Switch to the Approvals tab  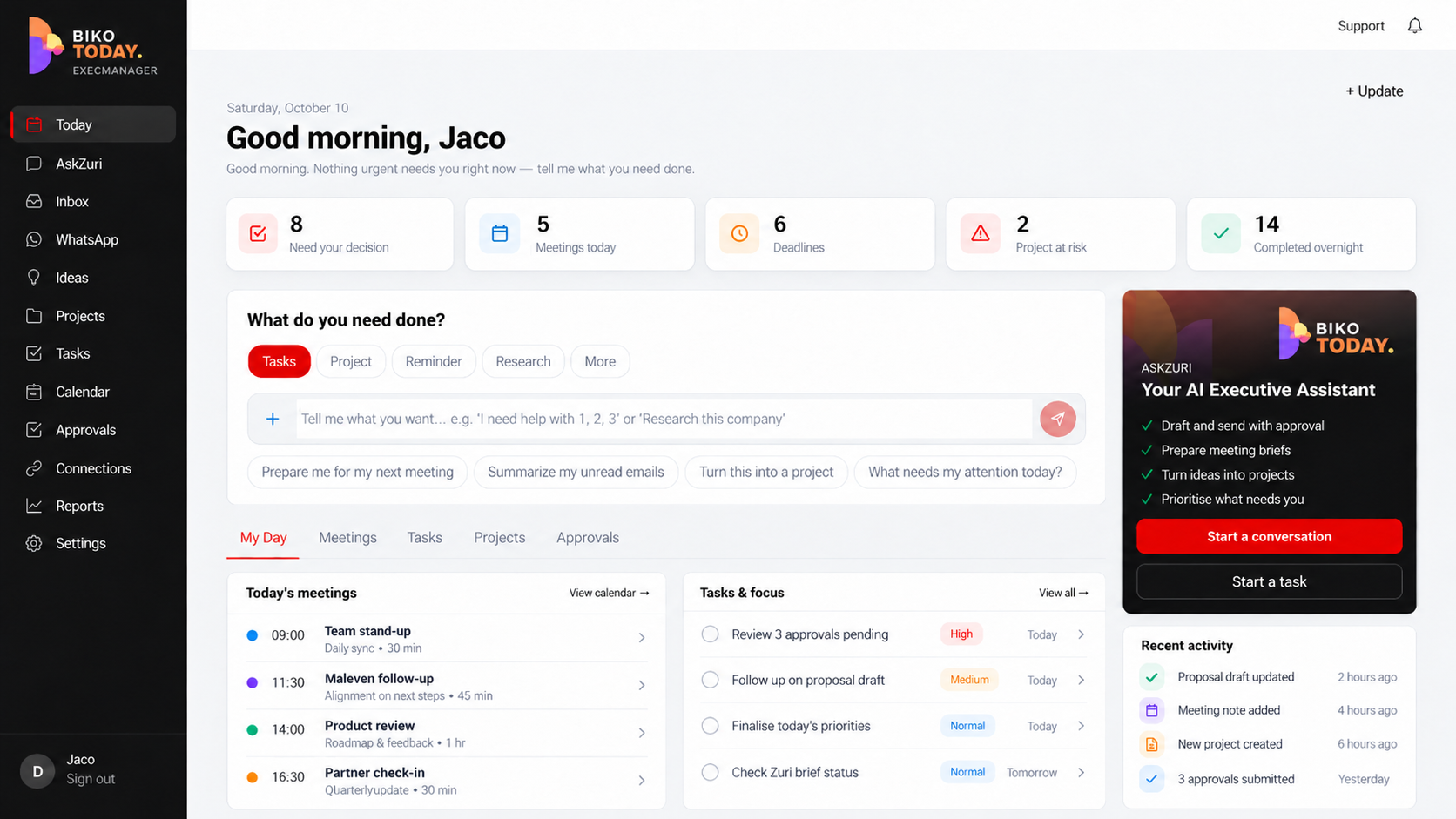pyautogui.click(x=588, y=538)
